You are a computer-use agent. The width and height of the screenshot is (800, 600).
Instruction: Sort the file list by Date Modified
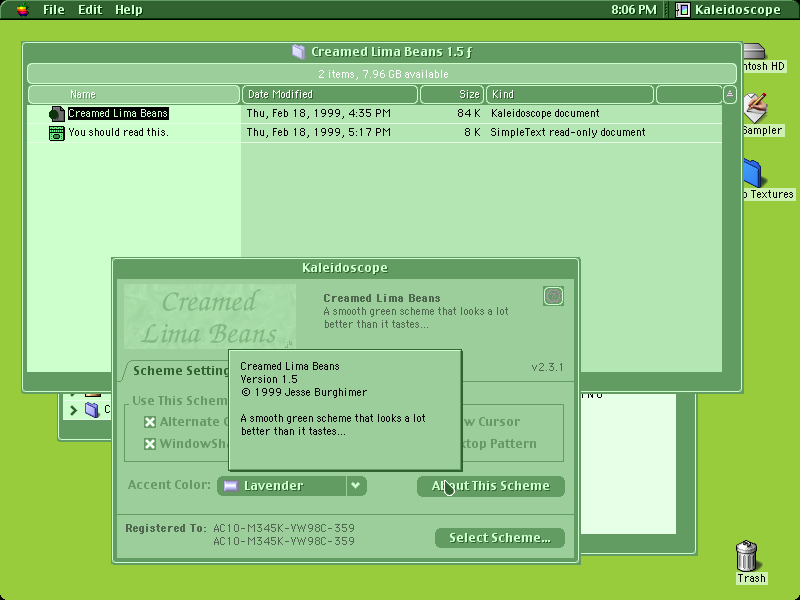pyautogui.click(x=330, y=94)
